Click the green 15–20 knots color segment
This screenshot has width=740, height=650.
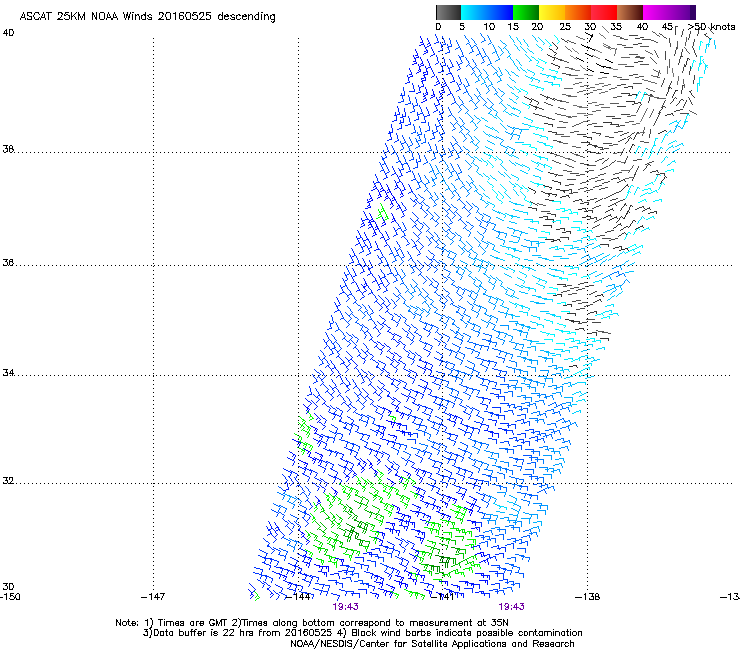(x=526, y=13)
